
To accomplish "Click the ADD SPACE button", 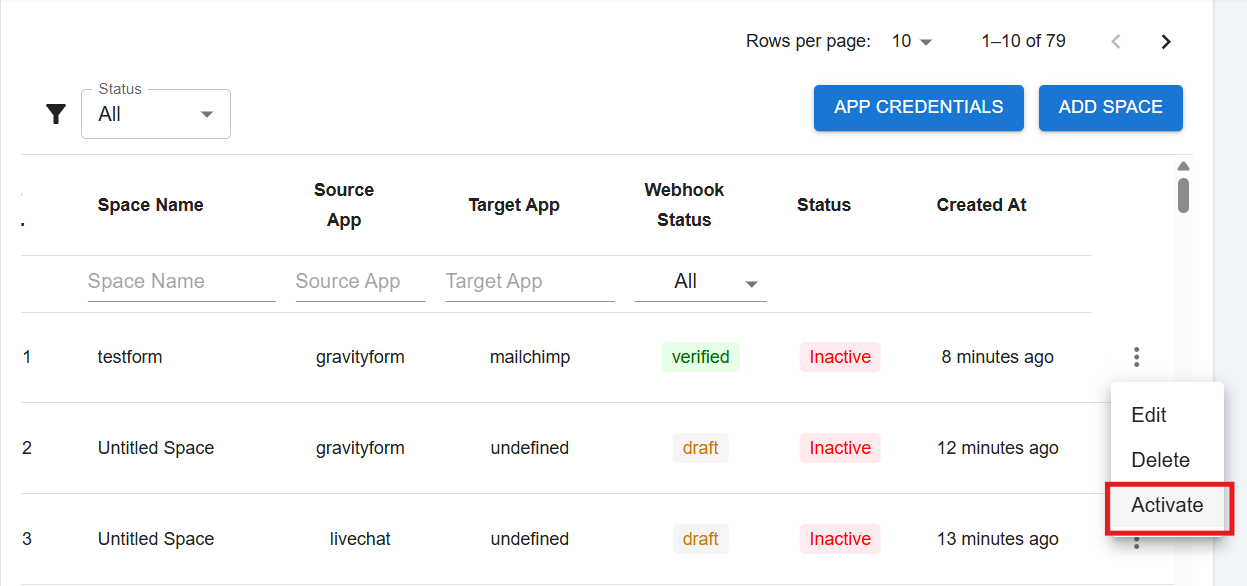I will click(1111, 108).
